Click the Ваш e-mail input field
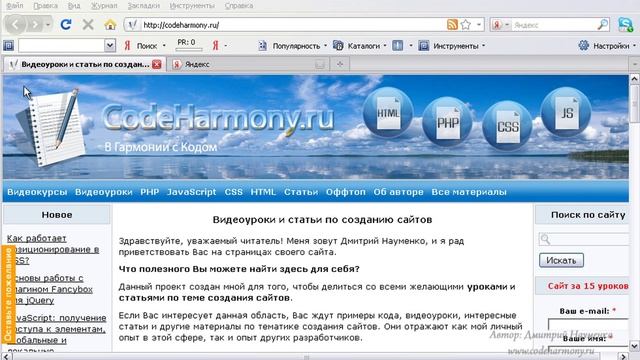 click(x=588, y=324)
